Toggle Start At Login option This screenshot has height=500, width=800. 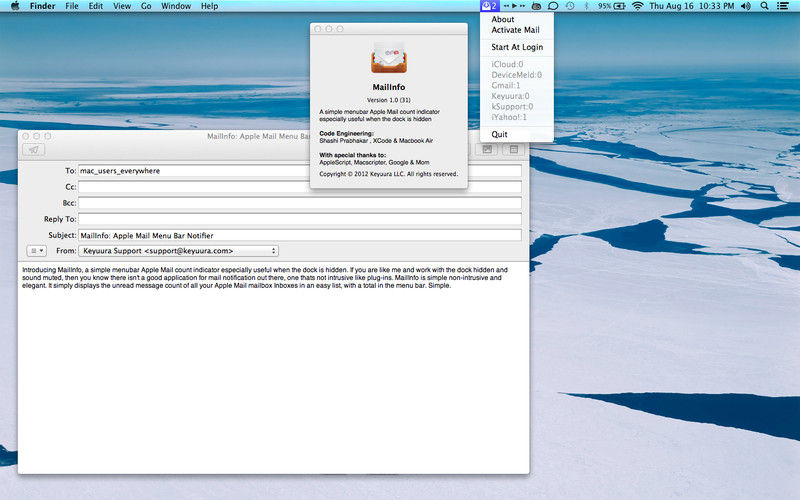[x=517, y=47]
